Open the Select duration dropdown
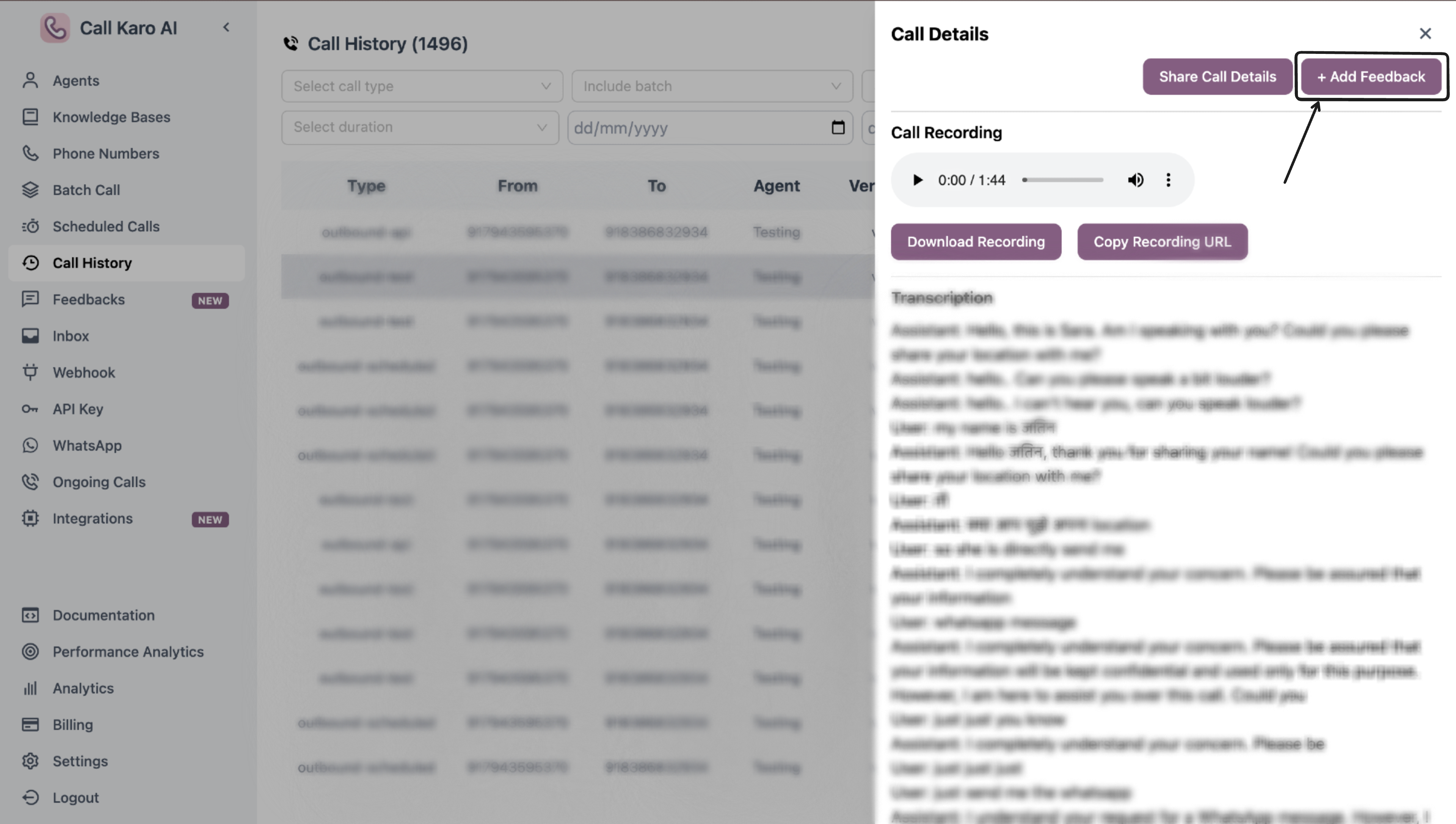The height and width of the screenshot is (824, 1456). pyautogui.click(x=420, y=127)
